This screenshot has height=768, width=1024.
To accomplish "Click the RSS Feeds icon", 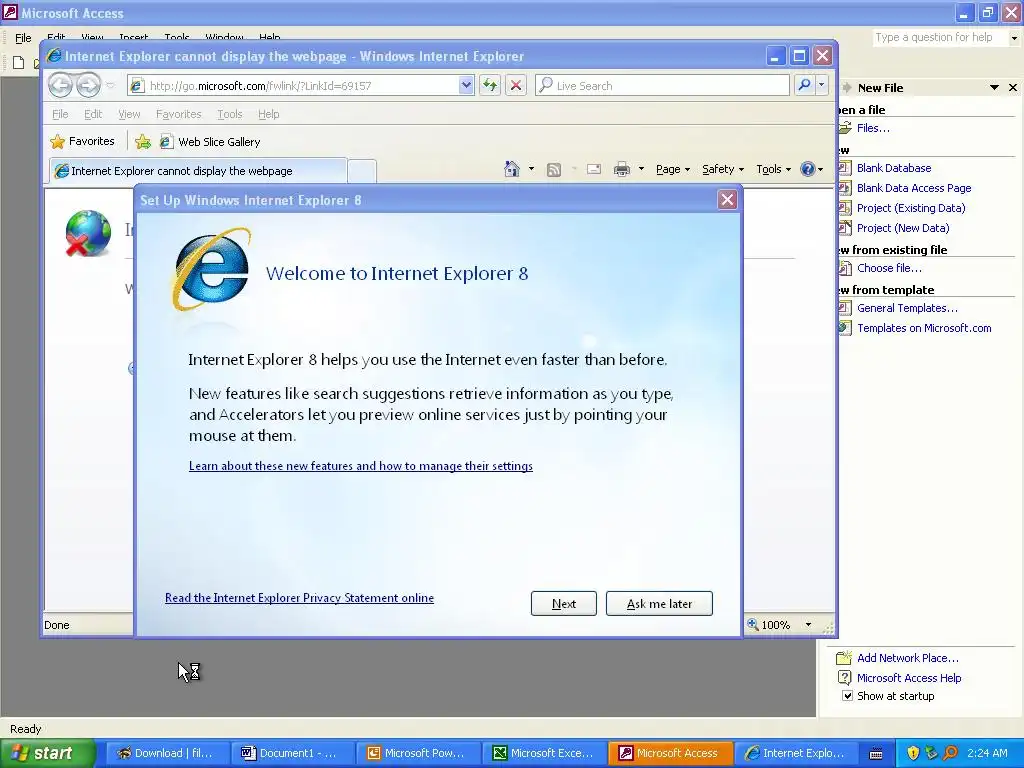I will coord(554,170).
